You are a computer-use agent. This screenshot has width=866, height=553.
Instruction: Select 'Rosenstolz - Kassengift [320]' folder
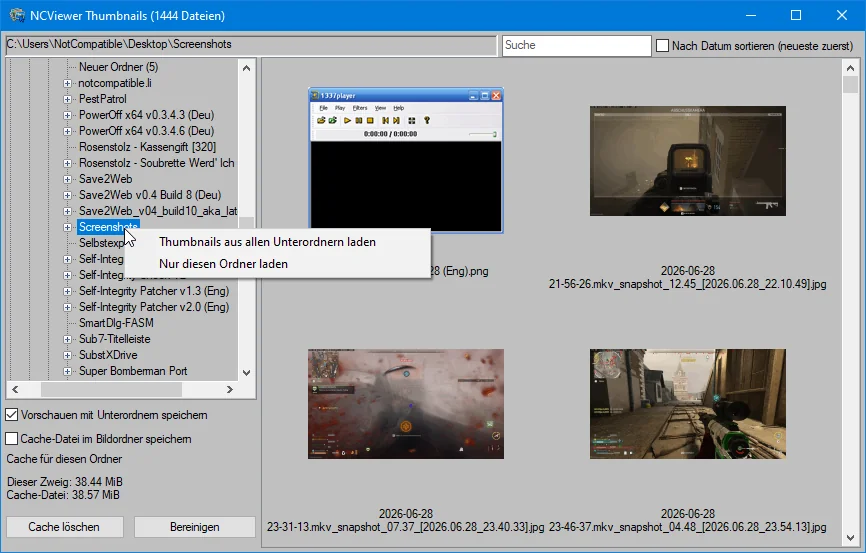(147, 147)
